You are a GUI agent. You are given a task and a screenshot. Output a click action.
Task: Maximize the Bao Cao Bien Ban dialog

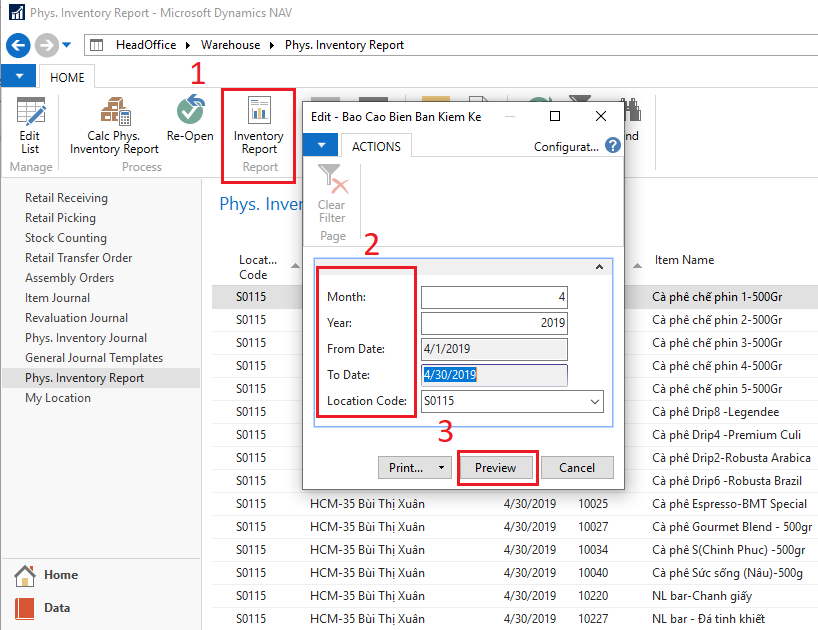[x=555, y=116]
